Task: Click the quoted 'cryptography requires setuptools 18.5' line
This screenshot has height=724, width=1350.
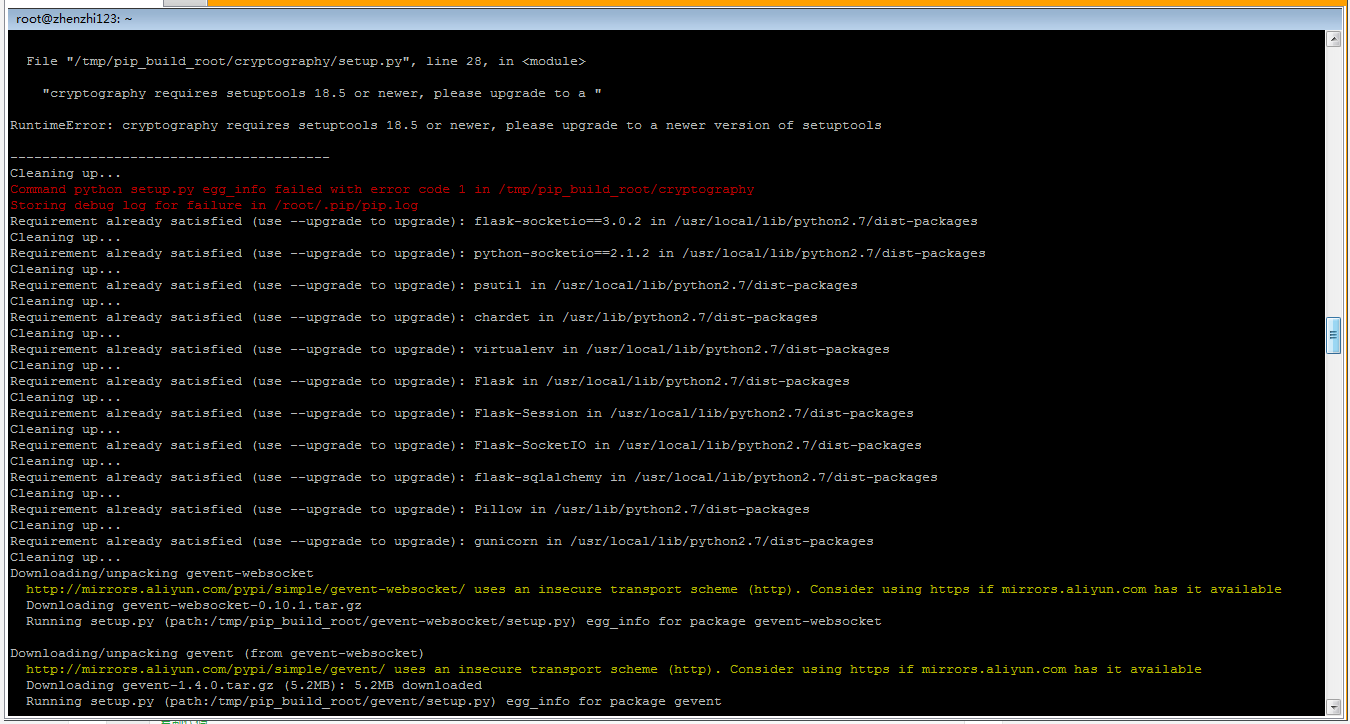Action: point(322,94)
